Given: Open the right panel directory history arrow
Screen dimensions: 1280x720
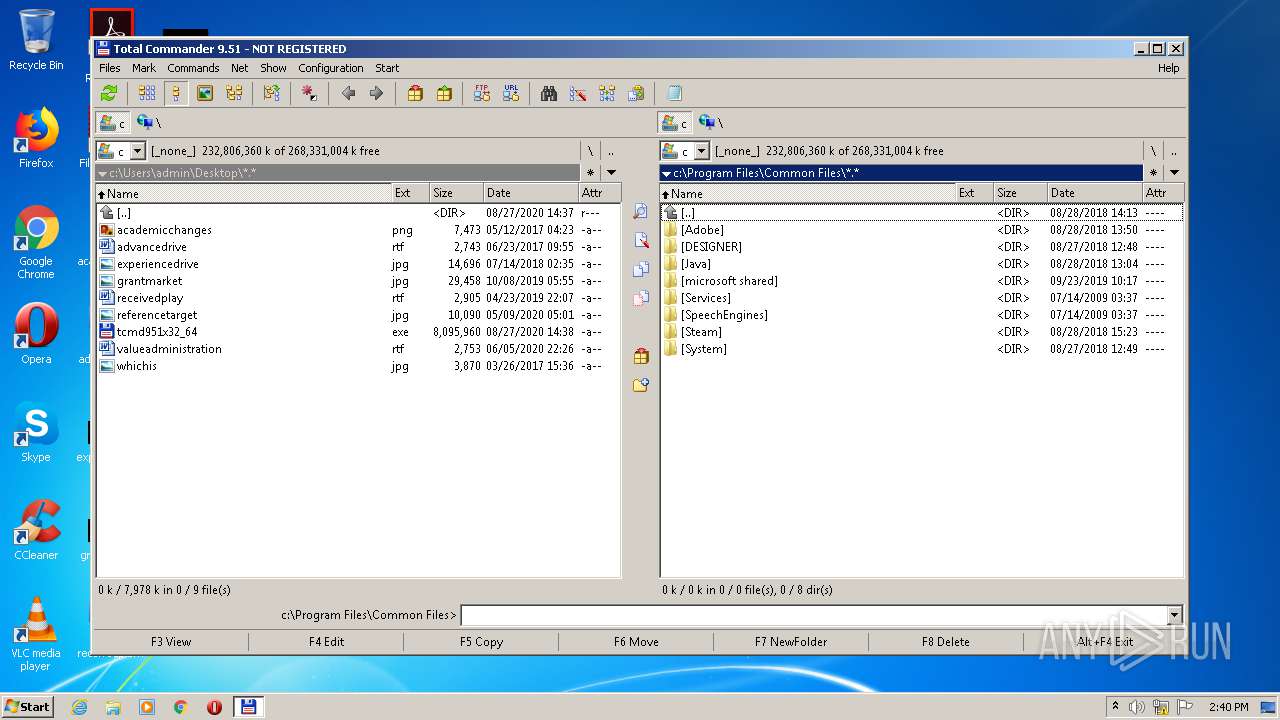Looking at the screenshot, I should [x=1174, y=173].
